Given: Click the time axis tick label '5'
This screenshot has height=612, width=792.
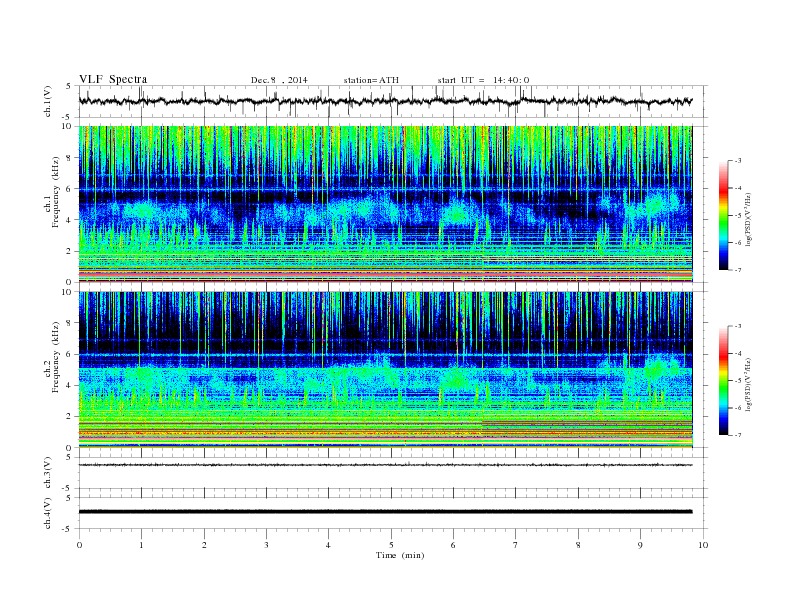Looking at the screenshot, I should pyautogui.click(x=391, y=545).
